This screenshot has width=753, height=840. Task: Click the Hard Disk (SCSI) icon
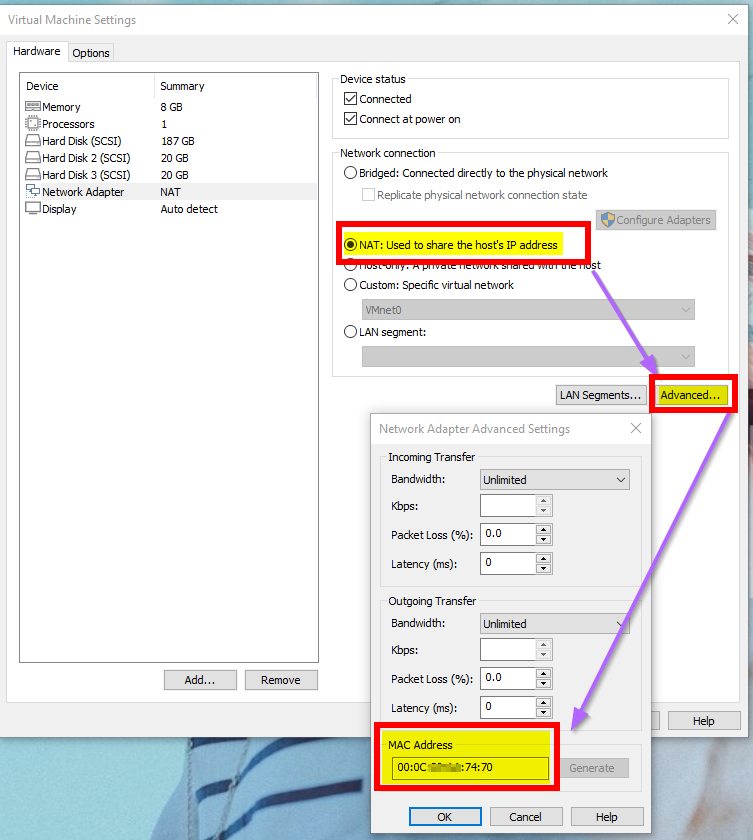click(x=33, y=141)
